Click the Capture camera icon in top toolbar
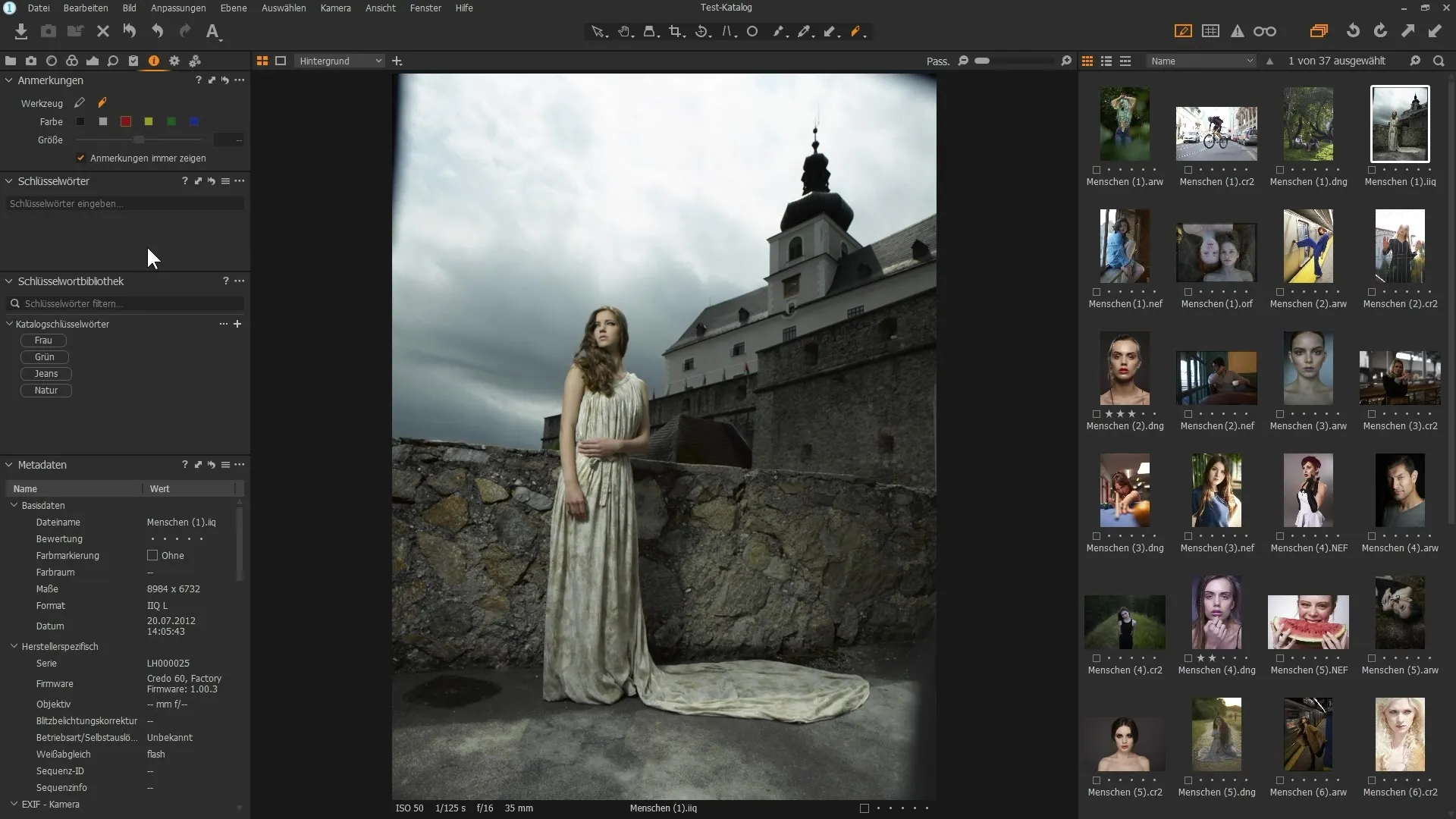The height and width of the screenshot is (819, 1456). pyautogui.click(x=49, y=31)
